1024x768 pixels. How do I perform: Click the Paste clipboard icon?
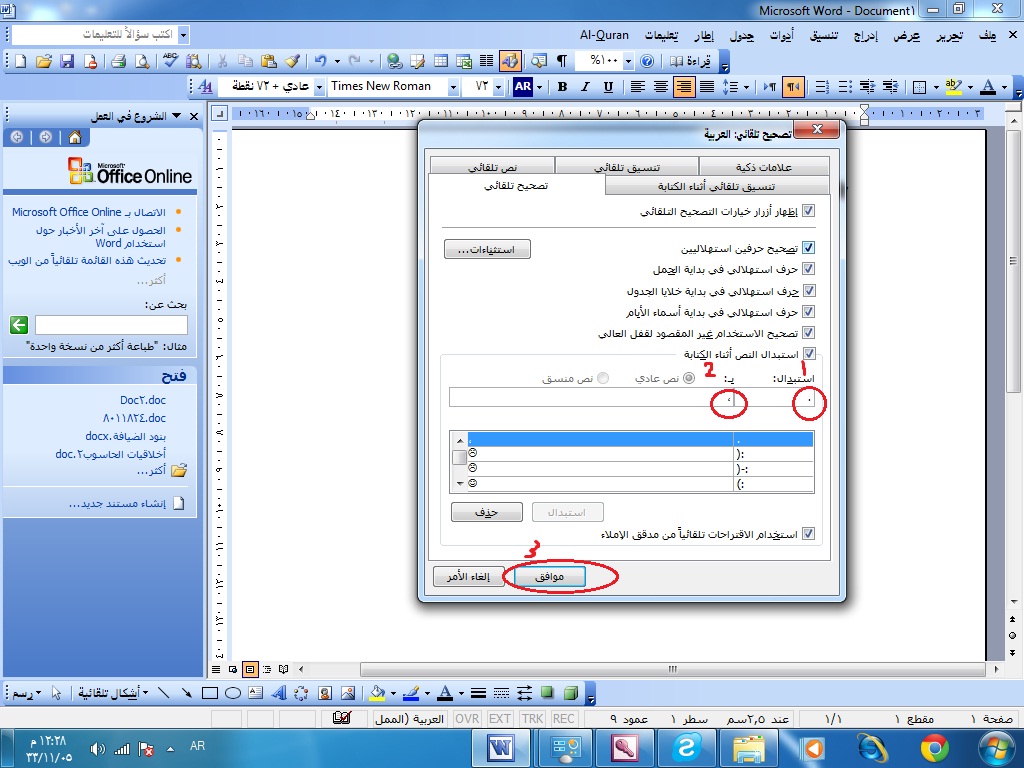pyautogui.click(x=268, y=61)
